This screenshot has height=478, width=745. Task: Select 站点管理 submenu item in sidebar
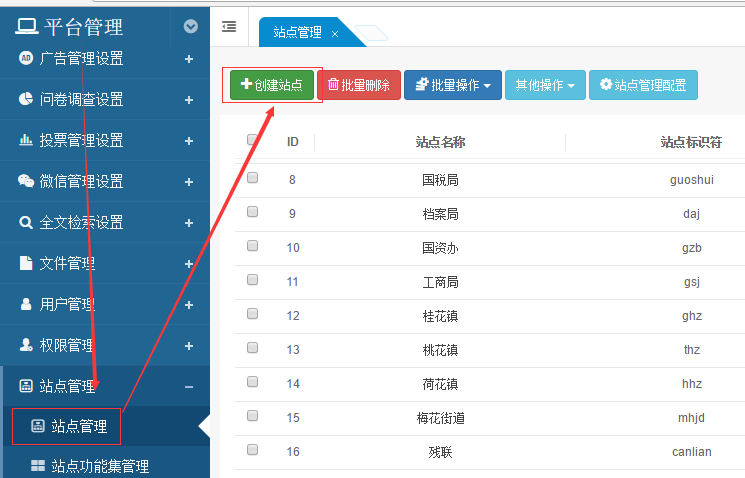tap(78, 427)
